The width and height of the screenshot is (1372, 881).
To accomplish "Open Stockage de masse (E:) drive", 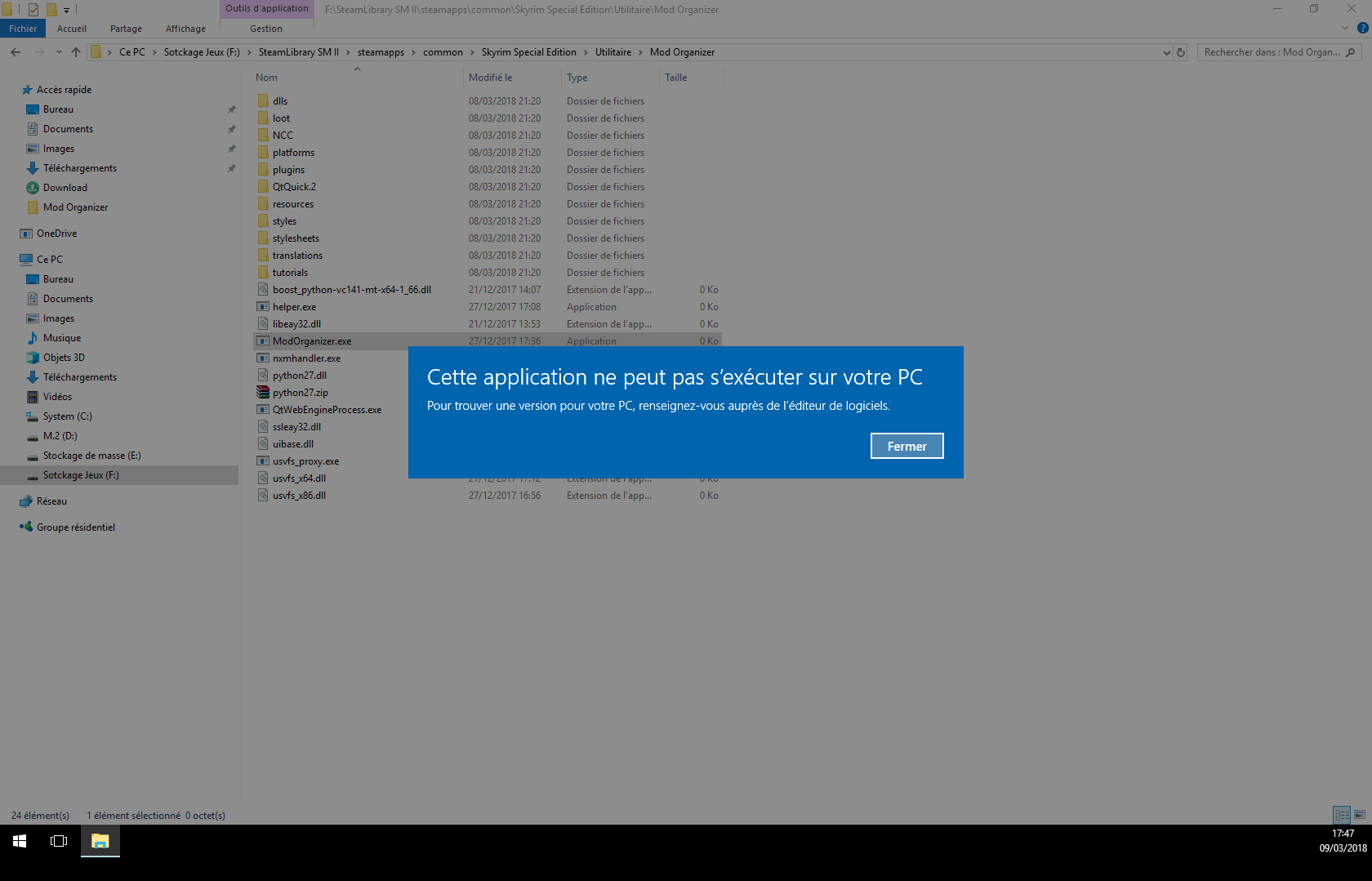I will pos(91,456).
